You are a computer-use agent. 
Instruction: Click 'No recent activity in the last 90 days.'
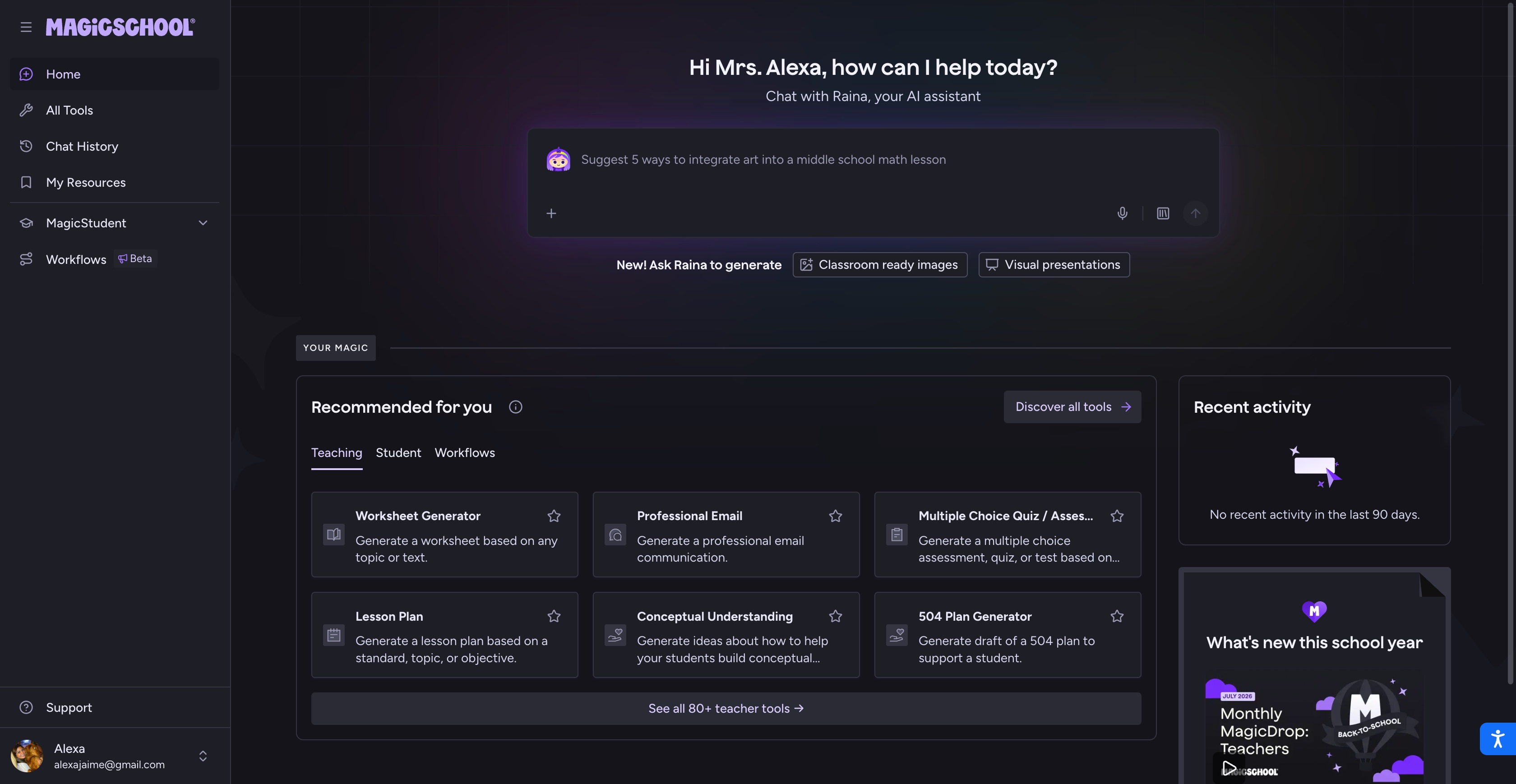coord(1314,514)
